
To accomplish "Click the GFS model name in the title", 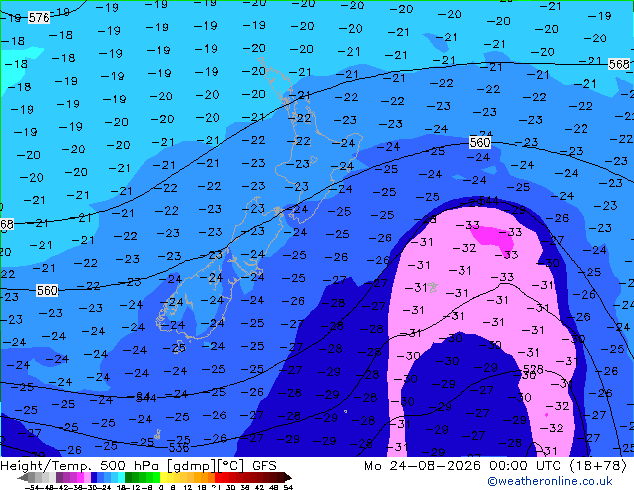I will 264,465.
